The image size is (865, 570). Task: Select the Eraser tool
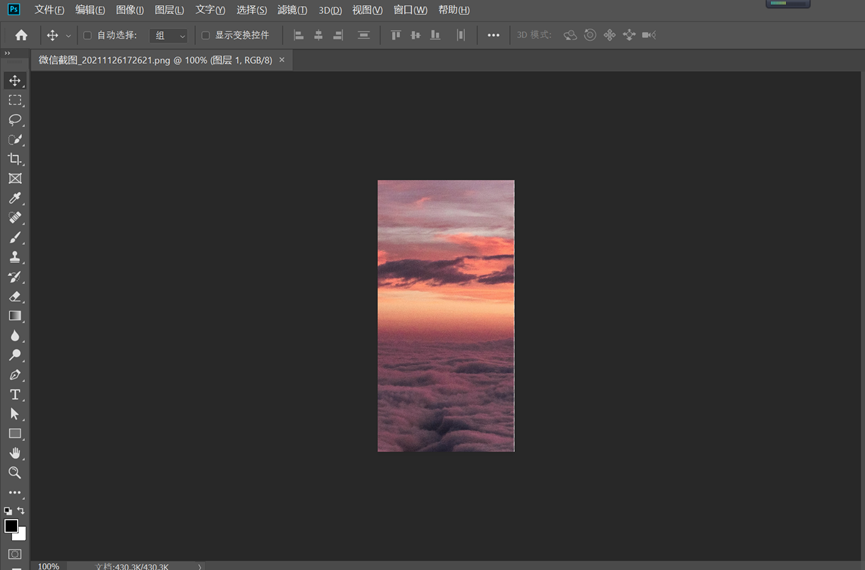point(15,296)
